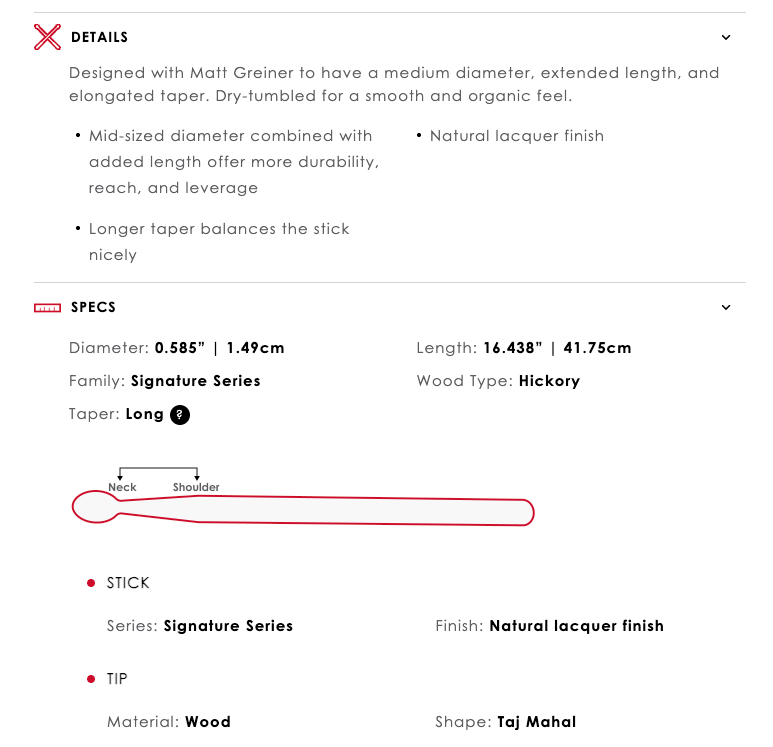Click the Finish value Natural lacquer finish

pyautogui.click(x=576, y=626)
